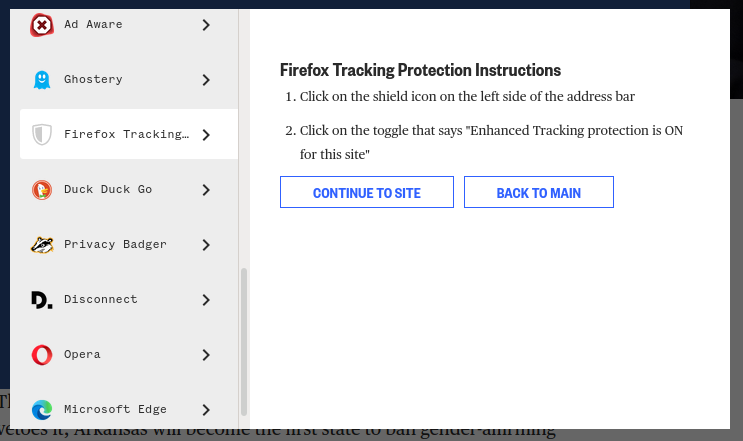Click the blocker list vertical scrollbar

(244, 342)
